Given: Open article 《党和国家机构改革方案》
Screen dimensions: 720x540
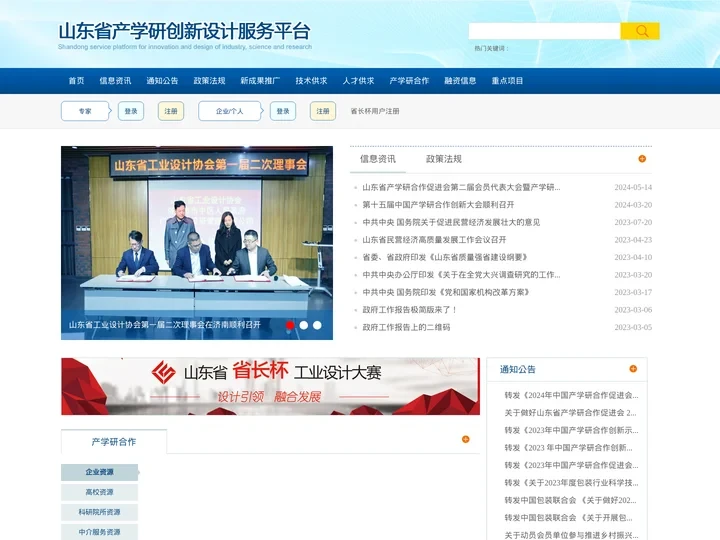Looking at the screenshot, I should (x=446, y=292).
